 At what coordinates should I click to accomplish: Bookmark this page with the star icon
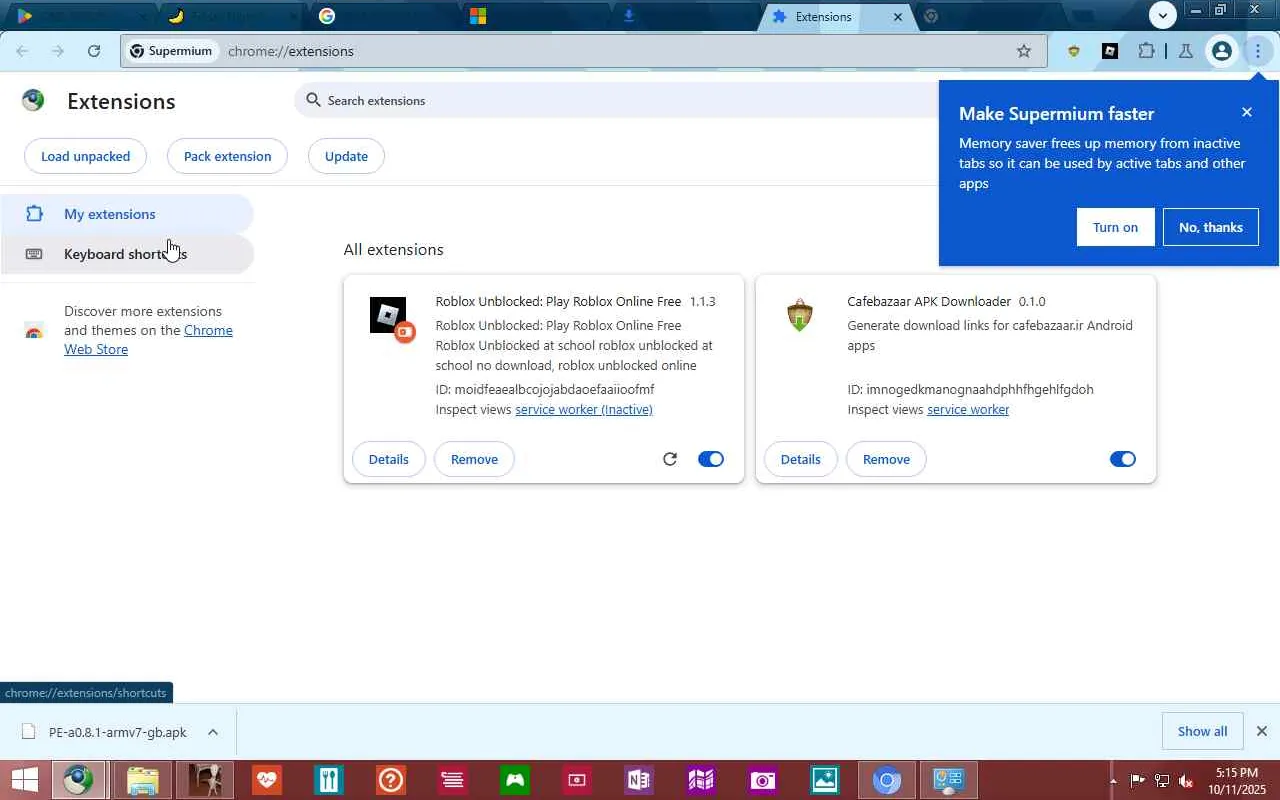point(1023,51)
